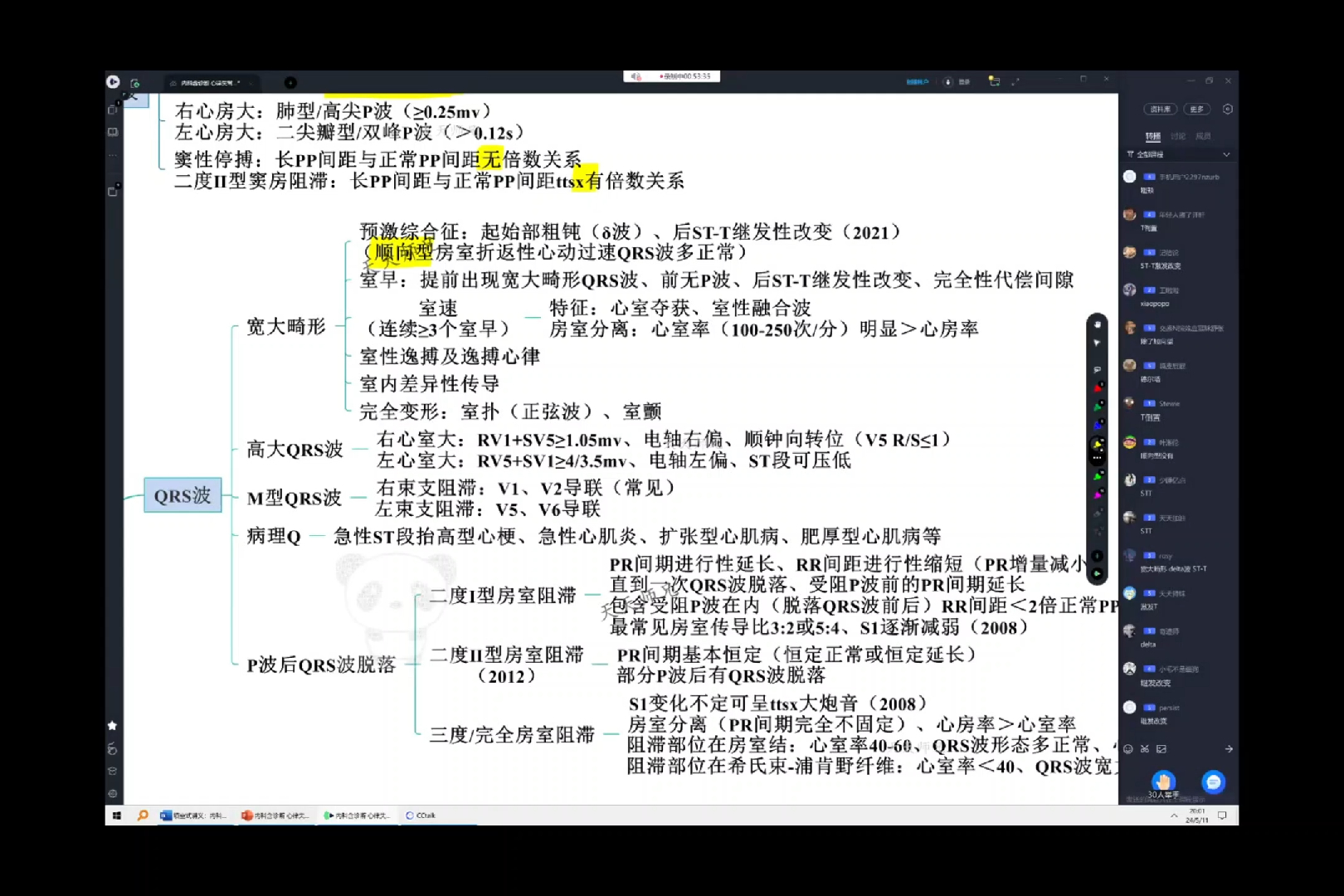Send message with the arrow icon

coord(1229,749)
